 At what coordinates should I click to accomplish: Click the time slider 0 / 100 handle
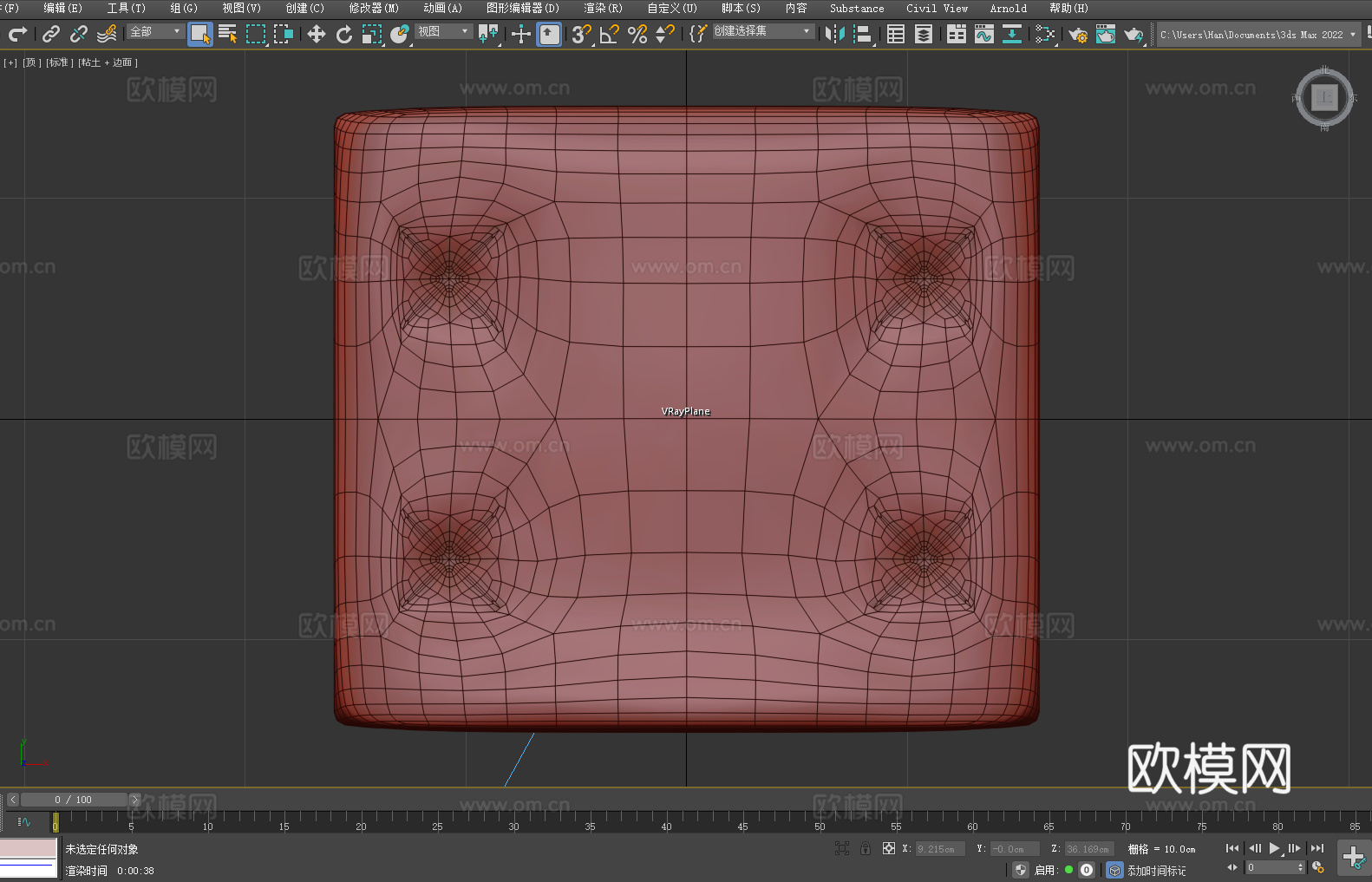click(74, 800)
